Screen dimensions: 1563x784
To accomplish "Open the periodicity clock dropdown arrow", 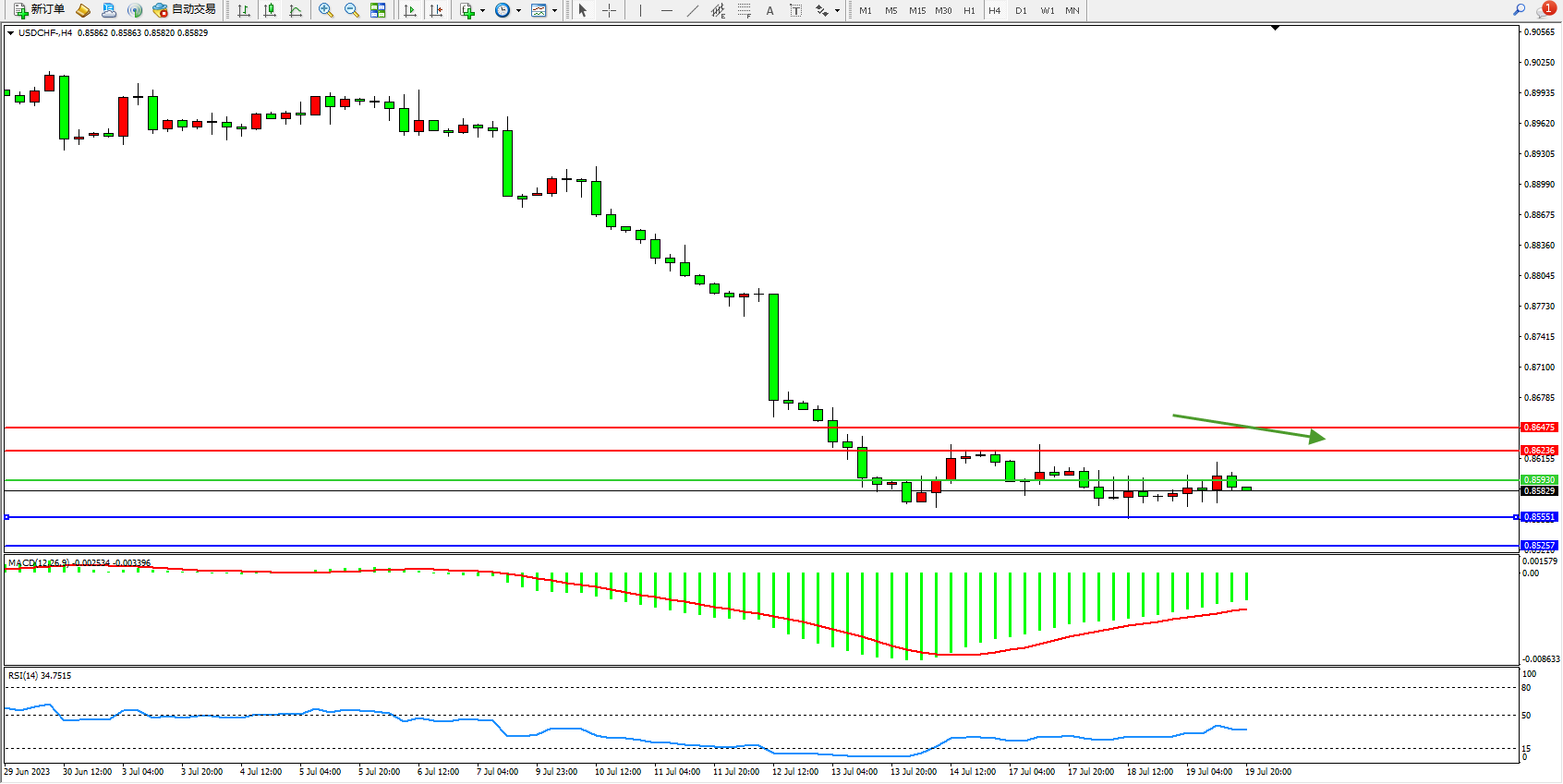I will pos(518,11).
